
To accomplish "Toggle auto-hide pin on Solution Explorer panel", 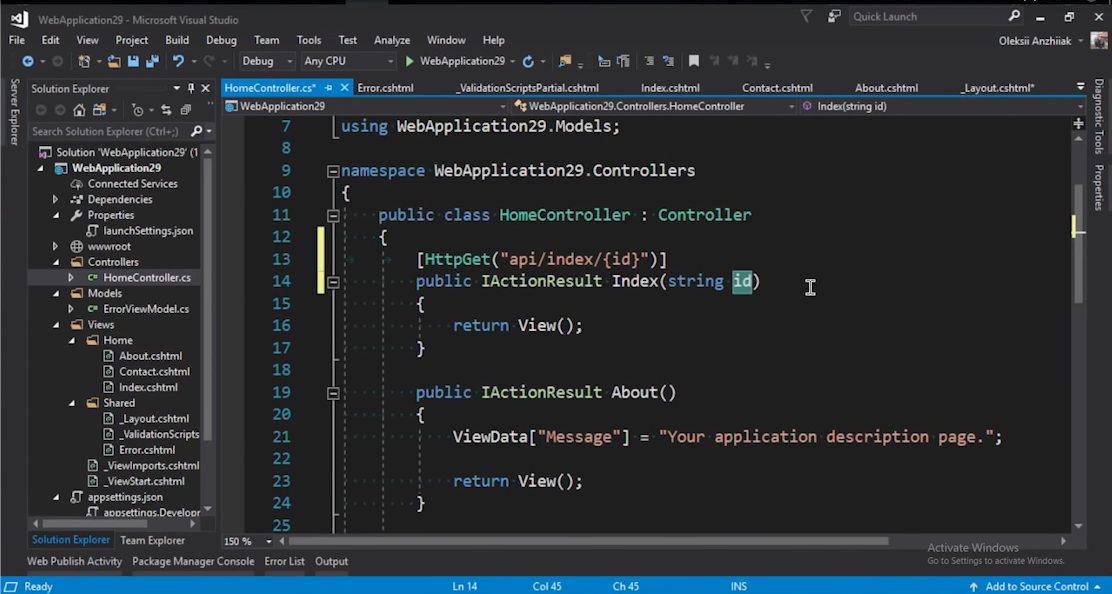I will 191,89.
